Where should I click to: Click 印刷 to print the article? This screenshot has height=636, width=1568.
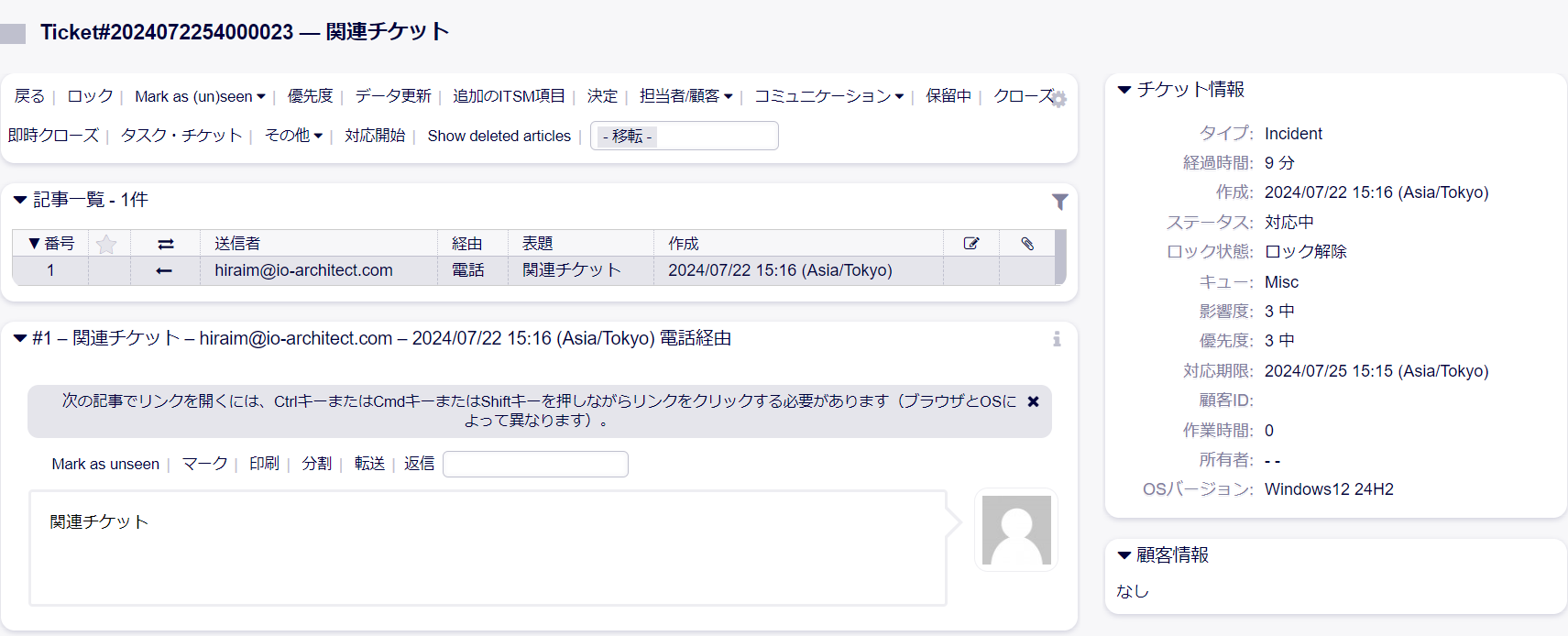pos(264,464)
